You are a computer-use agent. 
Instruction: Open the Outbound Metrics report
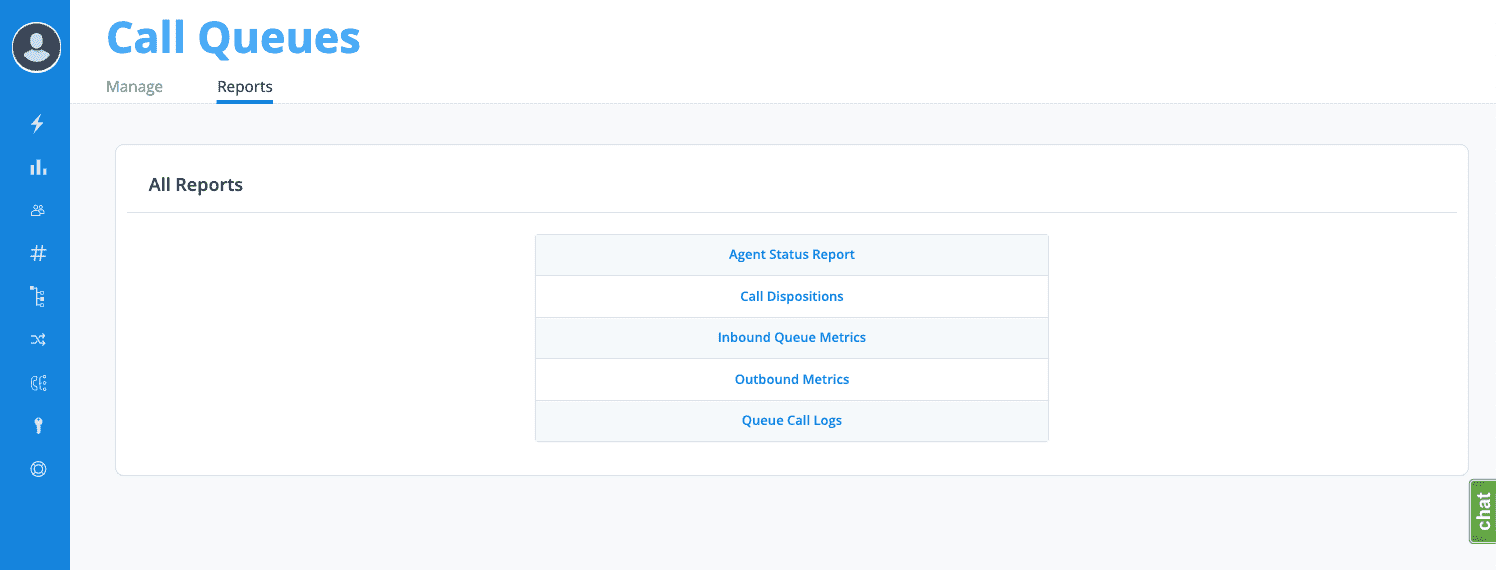(x=791, y=380)
